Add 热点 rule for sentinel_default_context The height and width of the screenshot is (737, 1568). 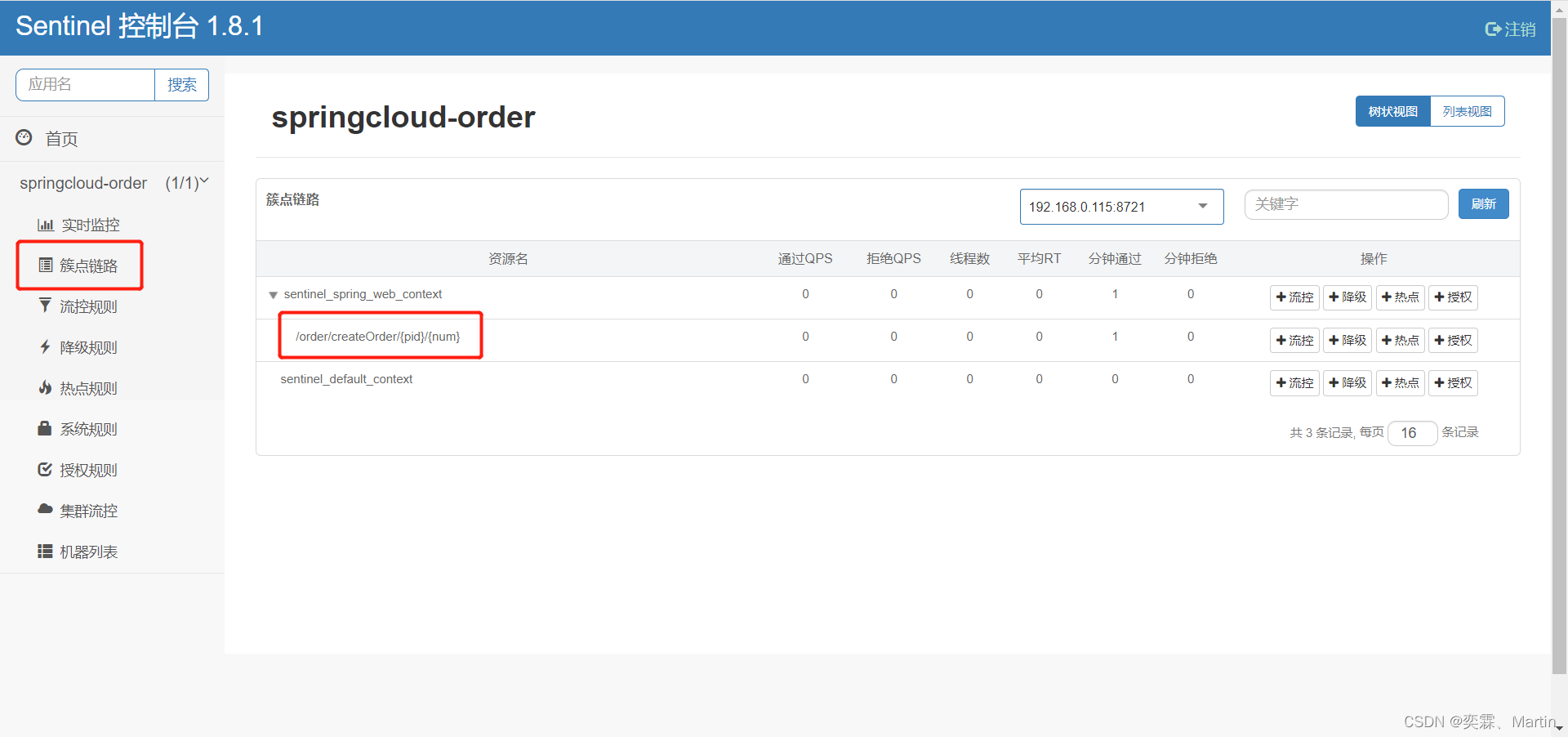coord(1400,382)
